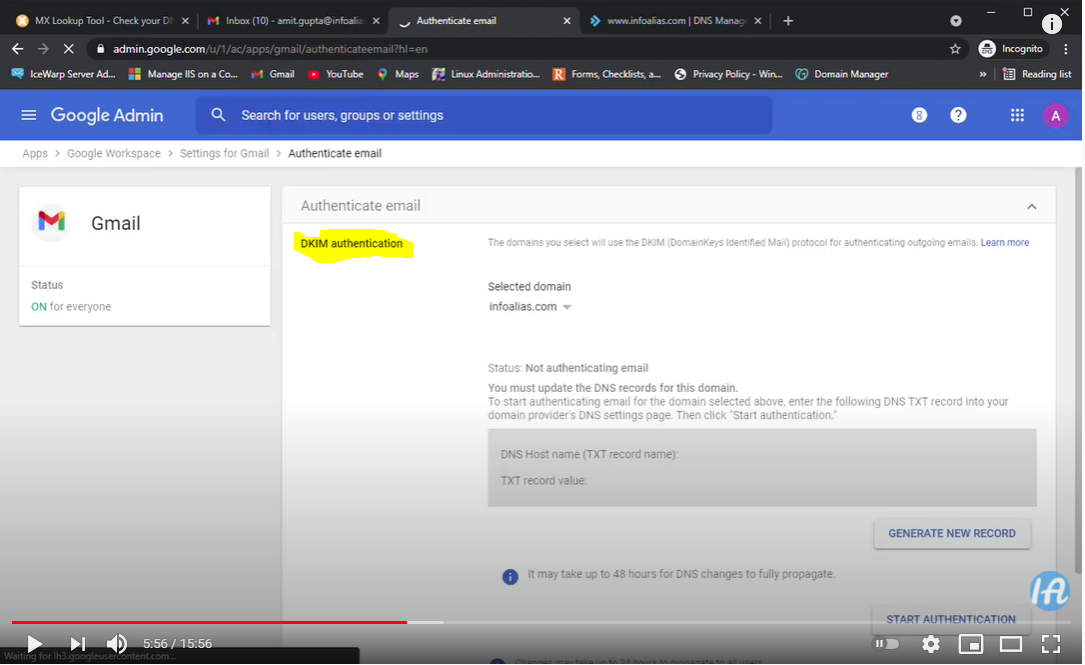Image resolution: width=1085 pixels, height=665 pixels.
Task: Select the Authenticate email browser tab
Action: pos(484,21)
